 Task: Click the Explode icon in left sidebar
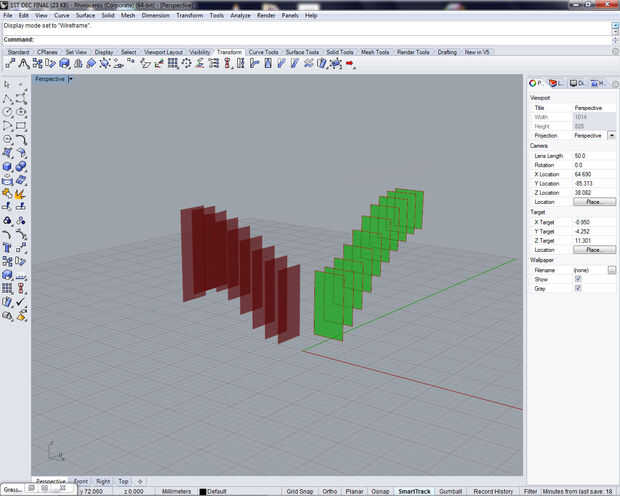21,193
